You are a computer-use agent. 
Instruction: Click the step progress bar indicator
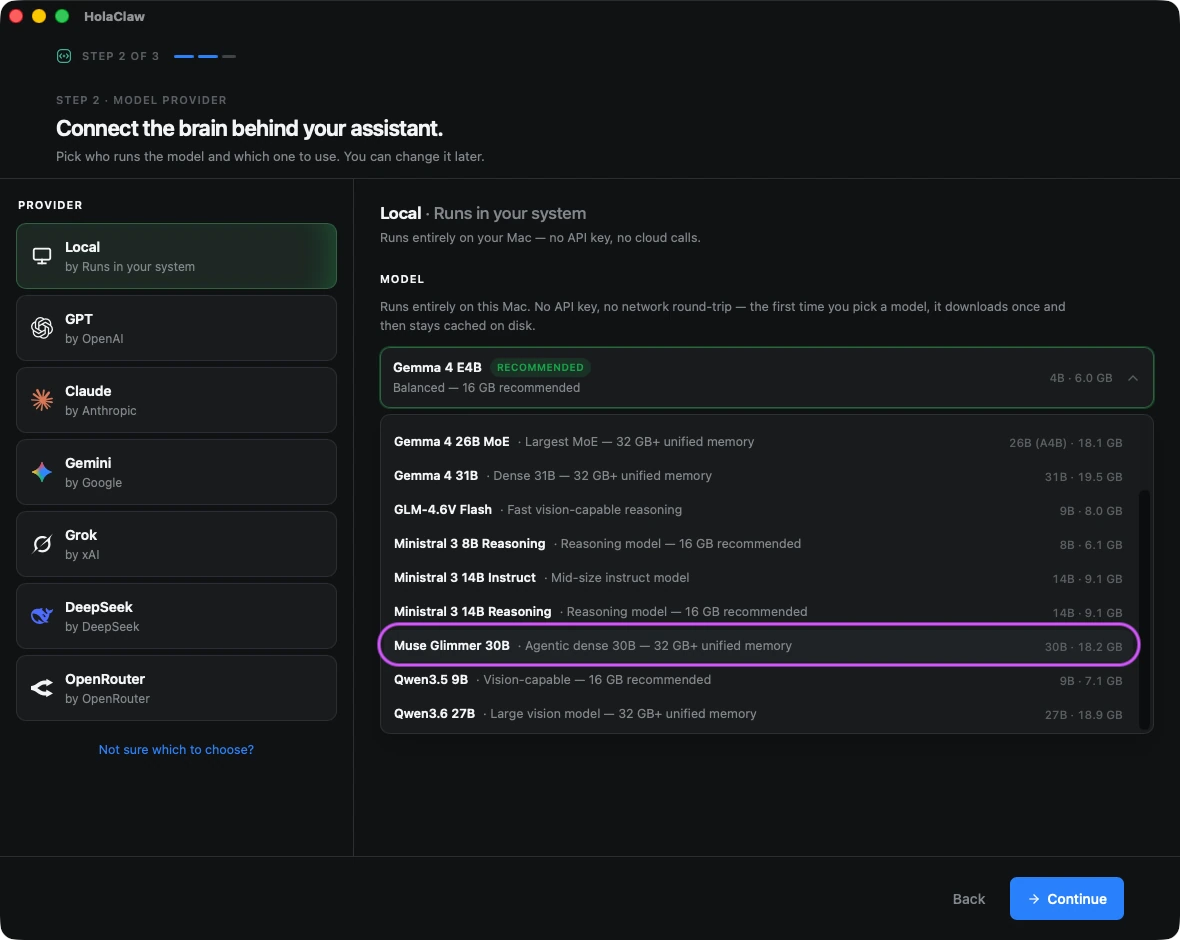click(x=205, y=56)
